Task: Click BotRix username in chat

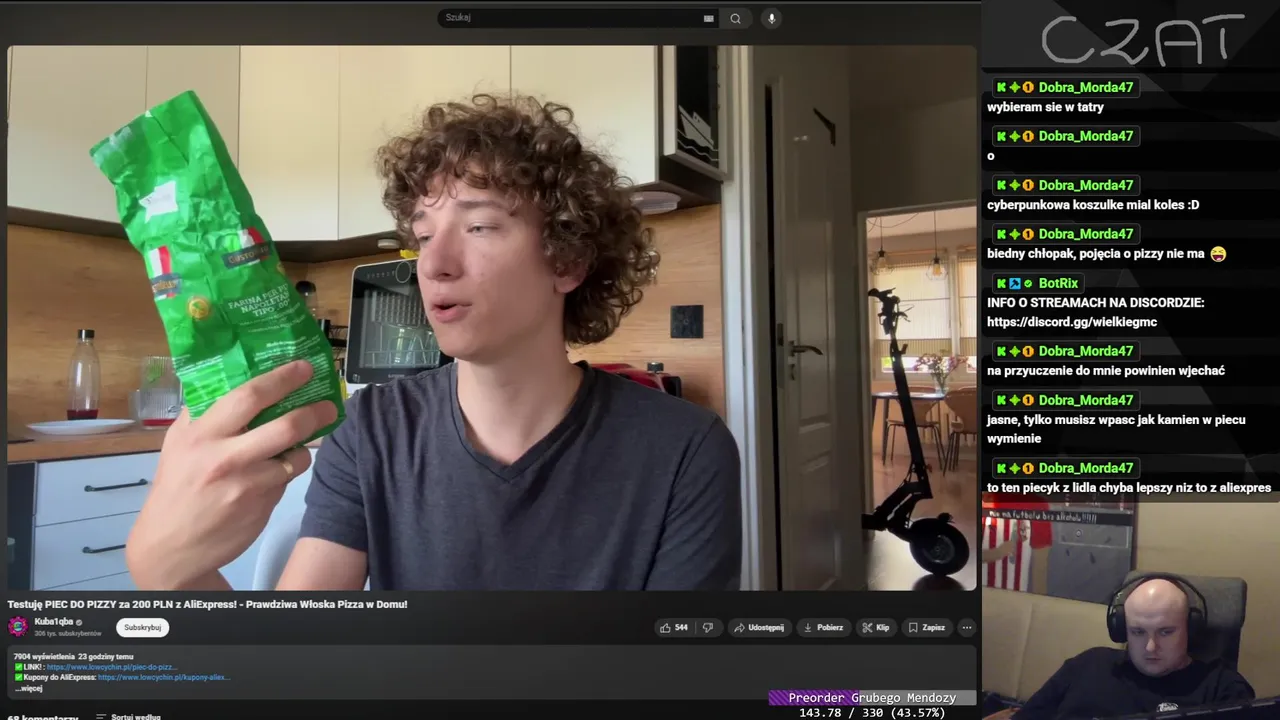Action: (1058, 283)
